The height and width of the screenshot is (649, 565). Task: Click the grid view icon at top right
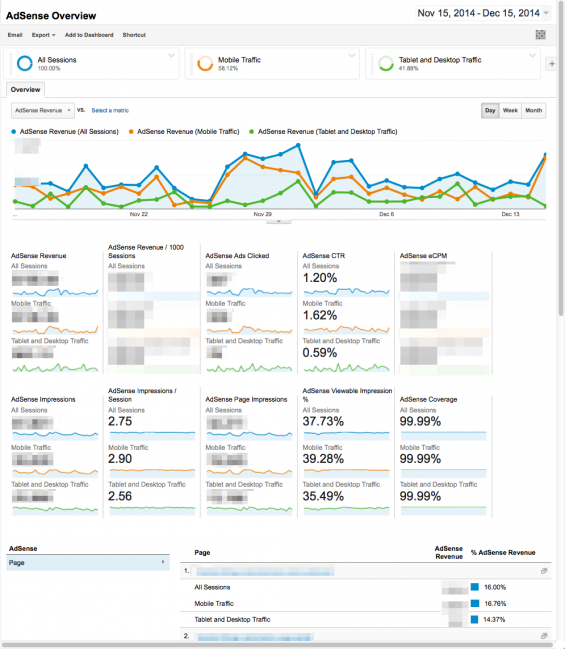pyautogui.click(x=540, y=35)
